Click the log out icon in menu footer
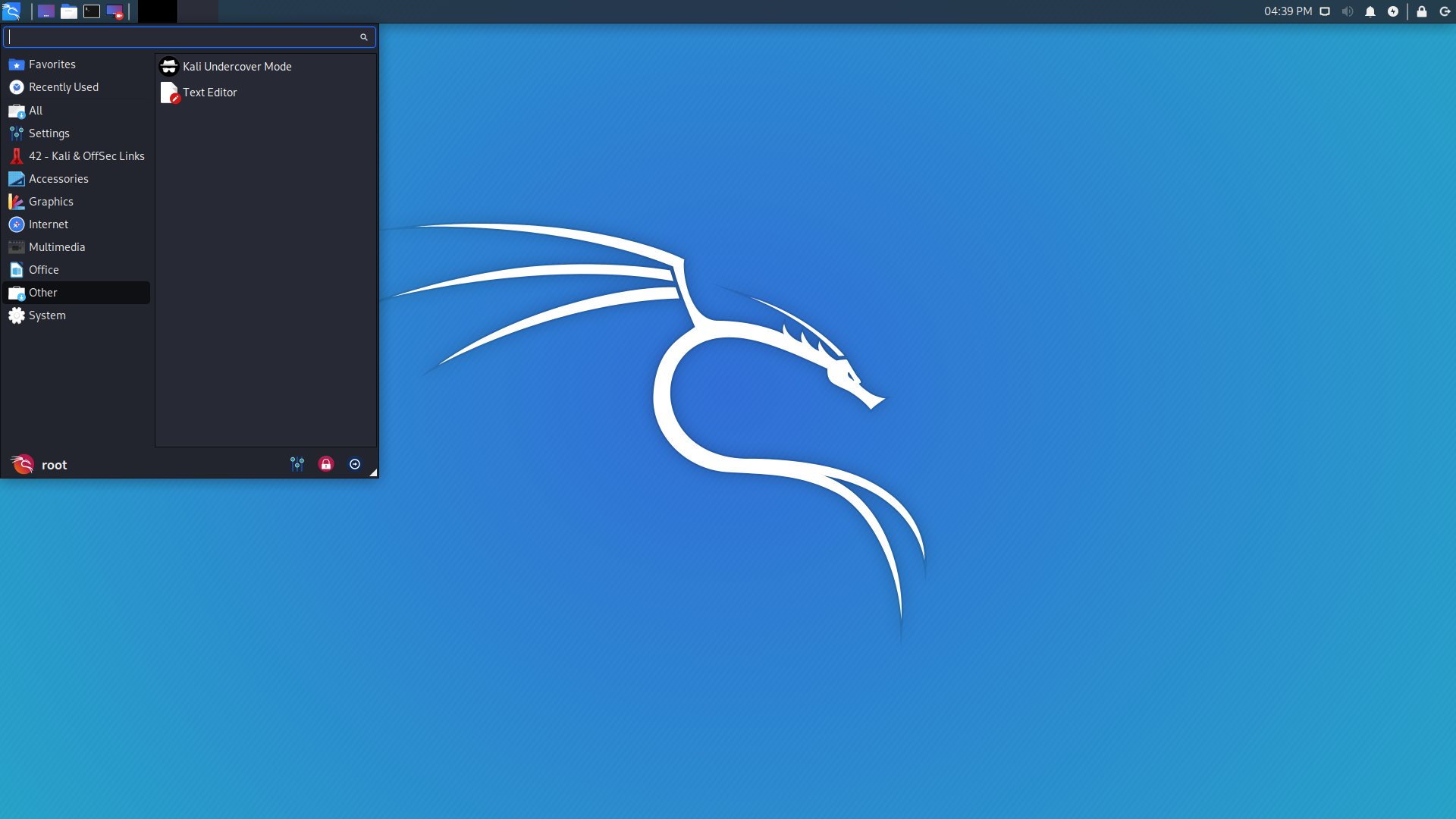 pyautogui.click(x=355, y=464)
